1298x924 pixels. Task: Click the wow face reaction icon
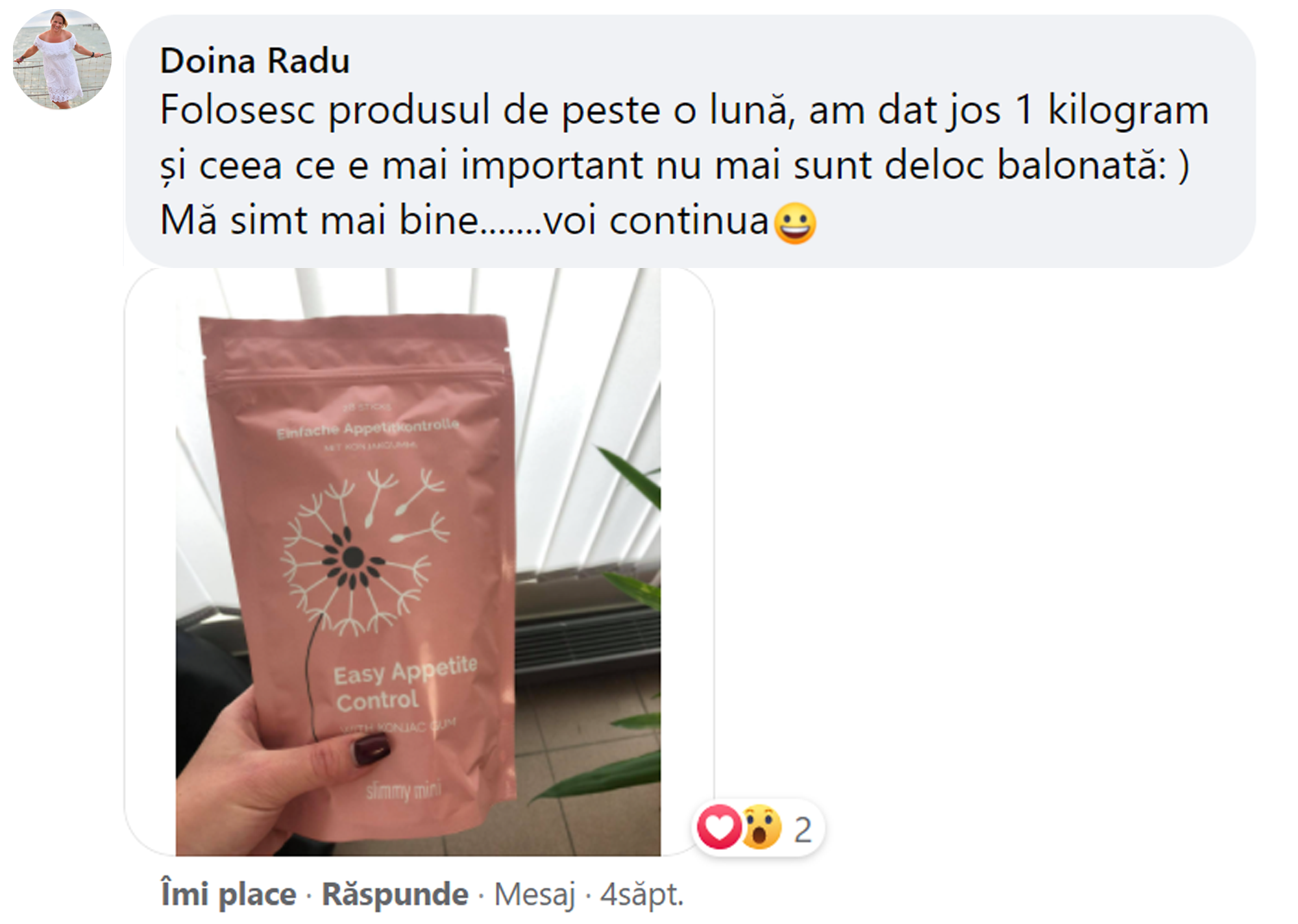[x=761, y=827]
